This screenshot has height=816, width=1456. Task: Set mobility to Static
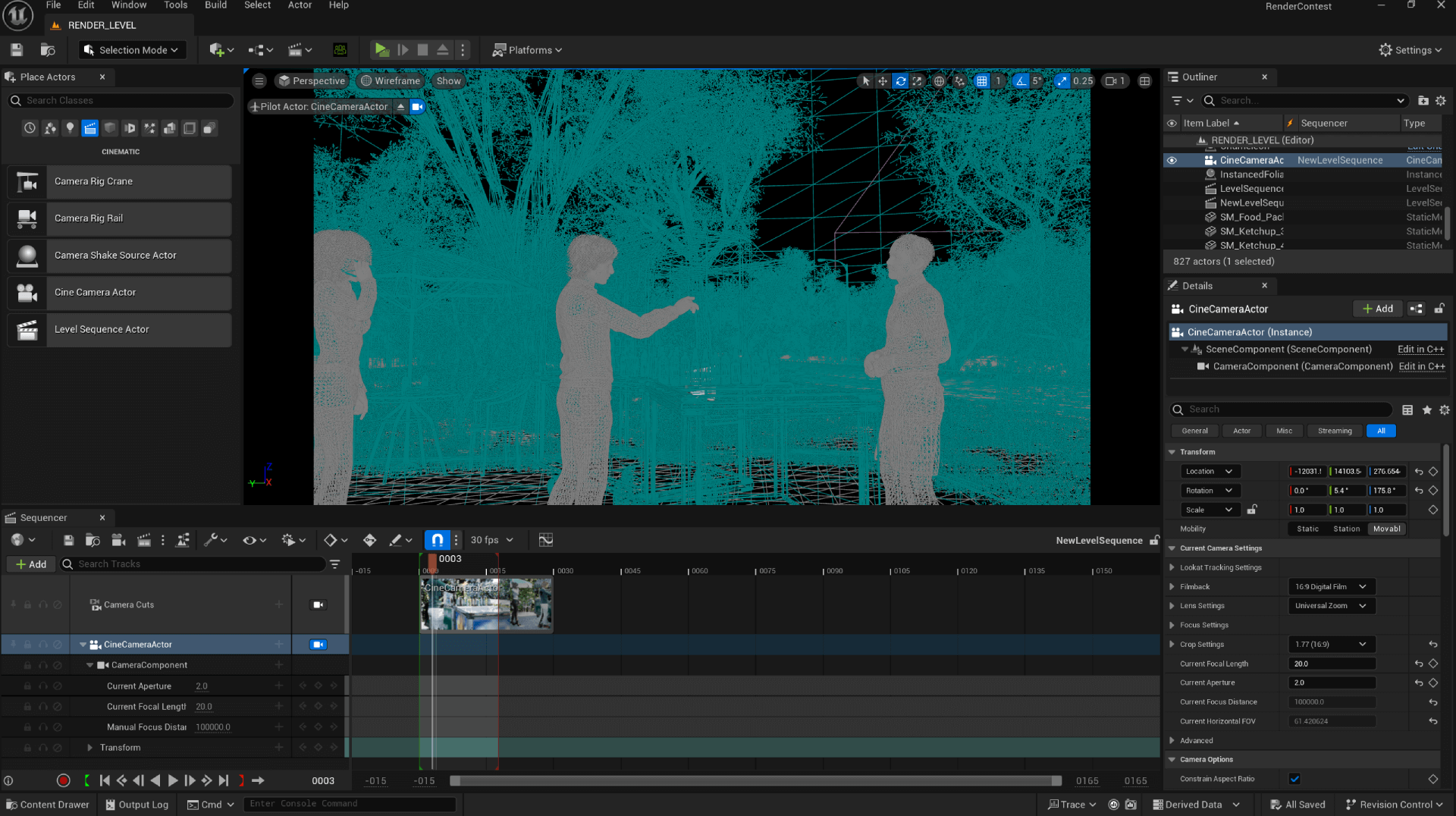[1307, 529]
